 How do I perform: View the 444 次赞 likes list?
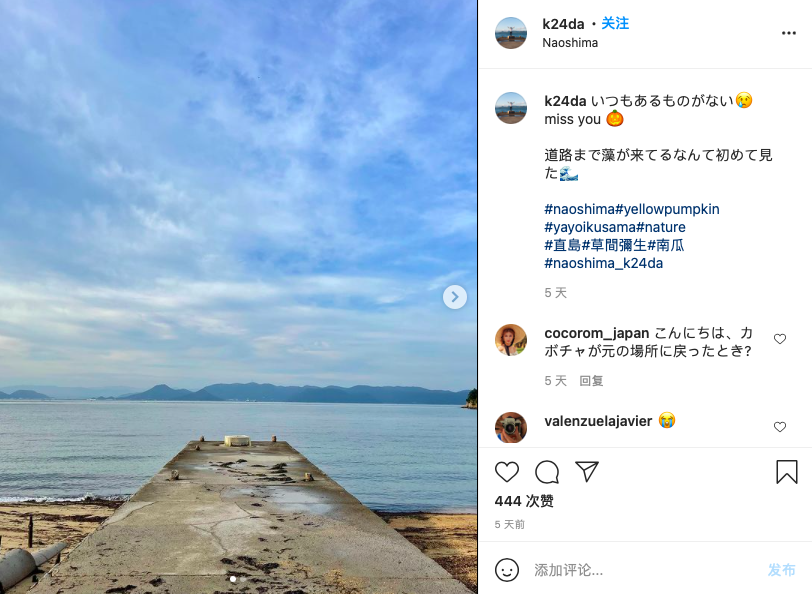tap(524, 501)
